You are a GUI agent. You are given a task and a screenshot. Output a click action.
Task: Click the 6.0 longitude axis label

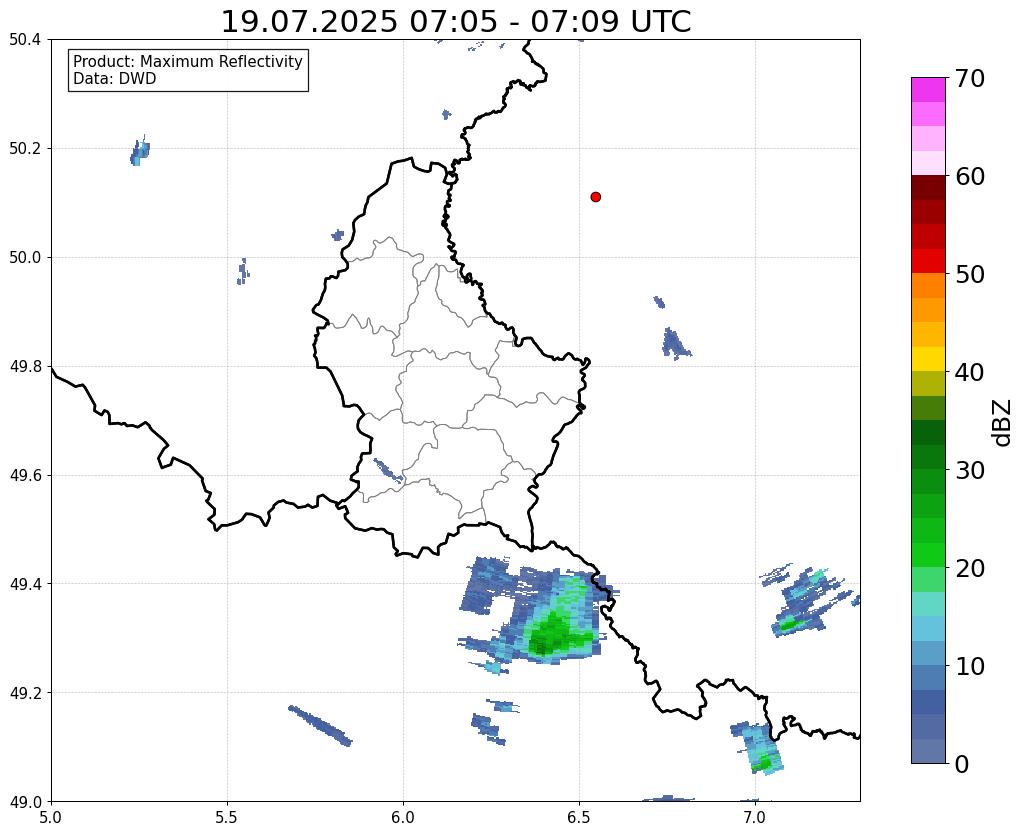(403, 818)
